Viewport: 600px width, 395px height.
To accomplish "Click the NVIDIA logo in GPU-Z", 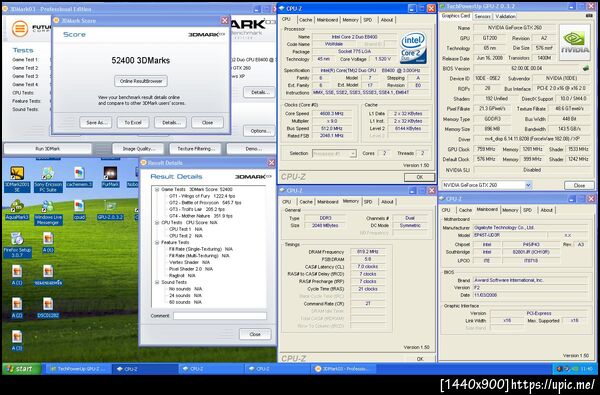I will pos(574,42).
